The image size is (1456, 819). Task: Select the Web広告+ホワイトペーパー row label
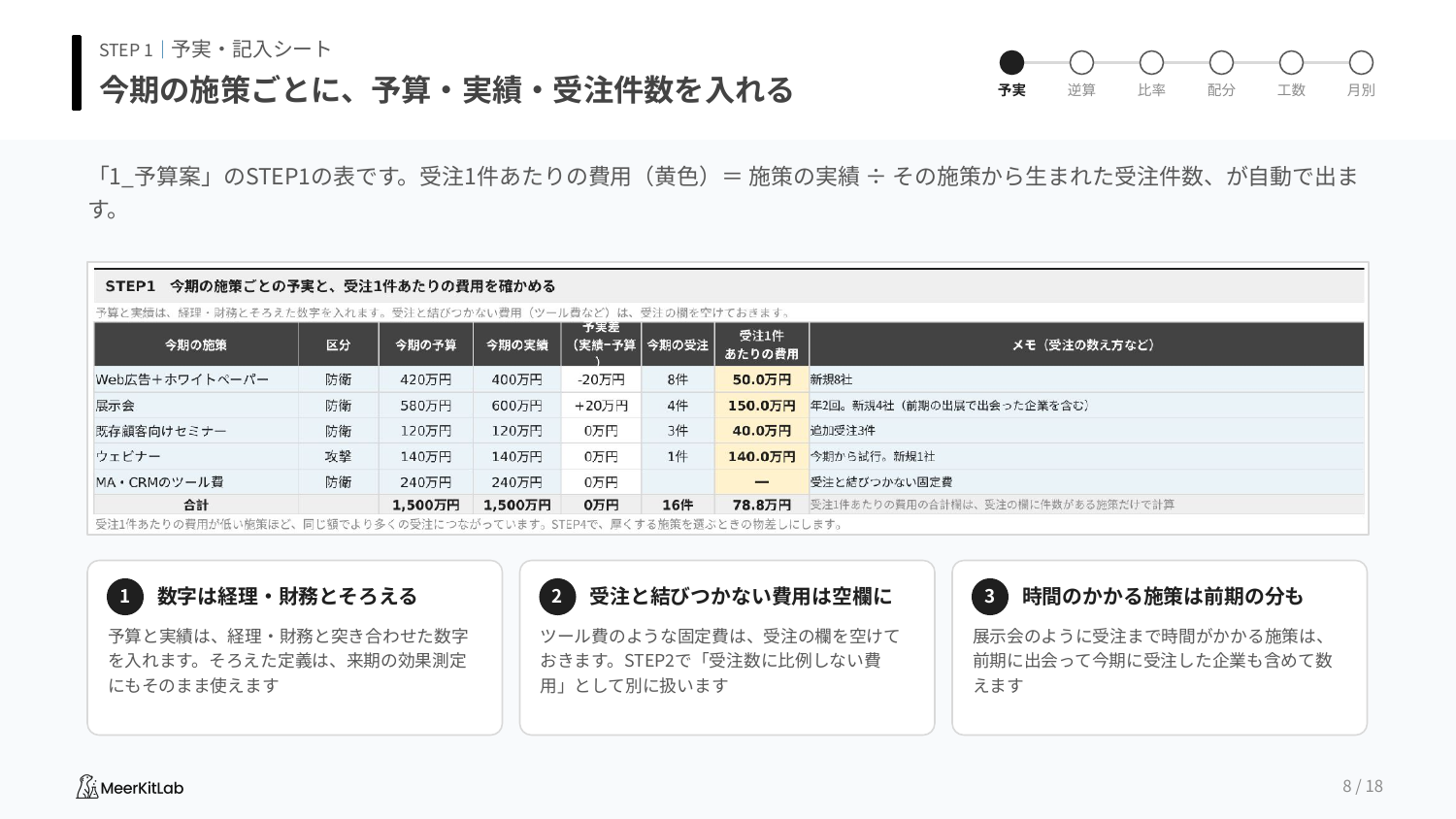coord(182,379)
